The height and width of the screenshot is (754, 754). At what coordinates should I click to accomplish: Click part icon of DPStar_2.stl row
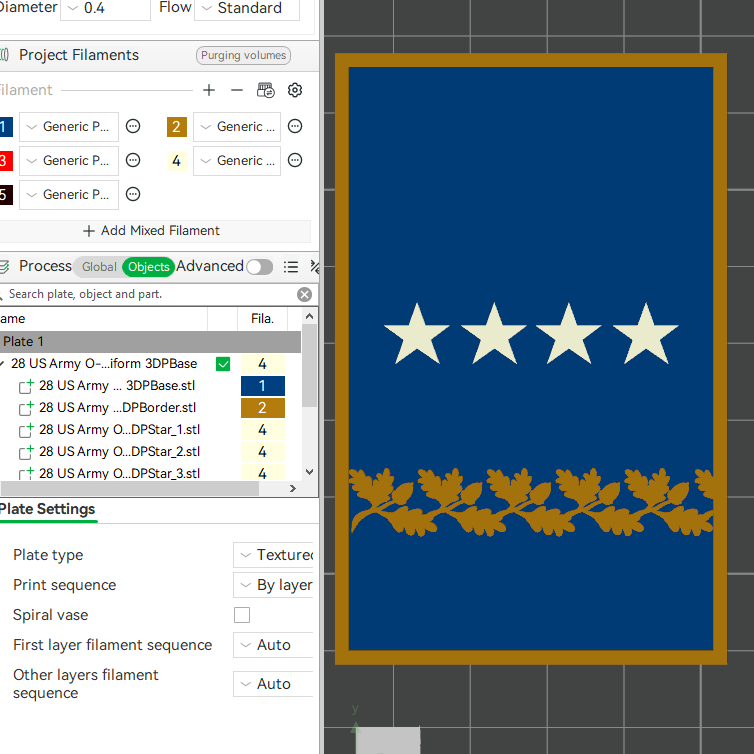(26, 452)
